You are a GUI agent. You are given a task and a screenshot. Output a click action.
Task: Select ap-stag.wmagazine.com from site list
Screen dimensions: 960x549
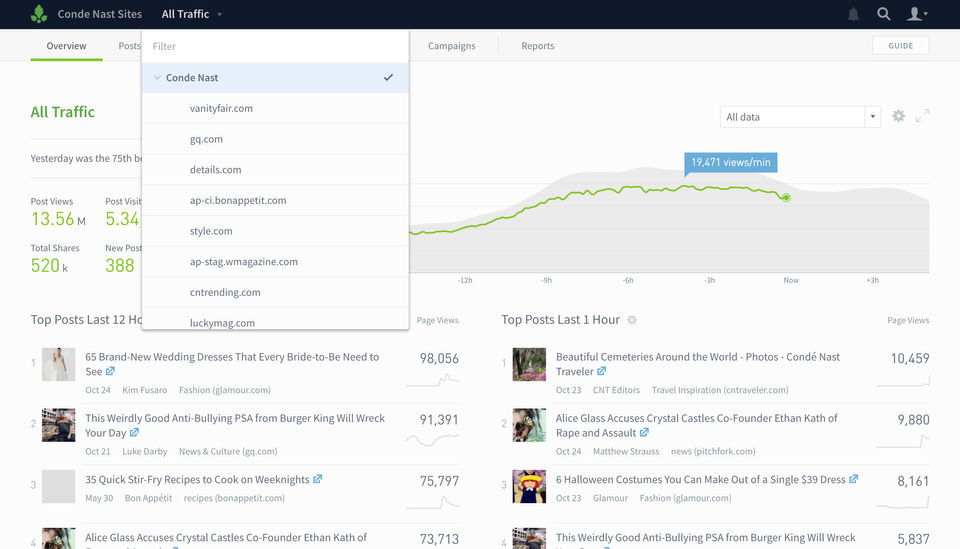pos(275,261)
